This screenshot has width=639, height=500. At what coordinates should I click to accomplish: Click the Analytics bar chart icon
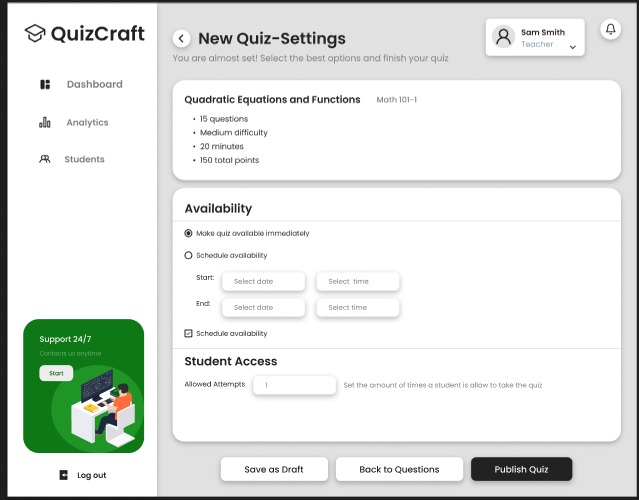(x=45, y=122)
